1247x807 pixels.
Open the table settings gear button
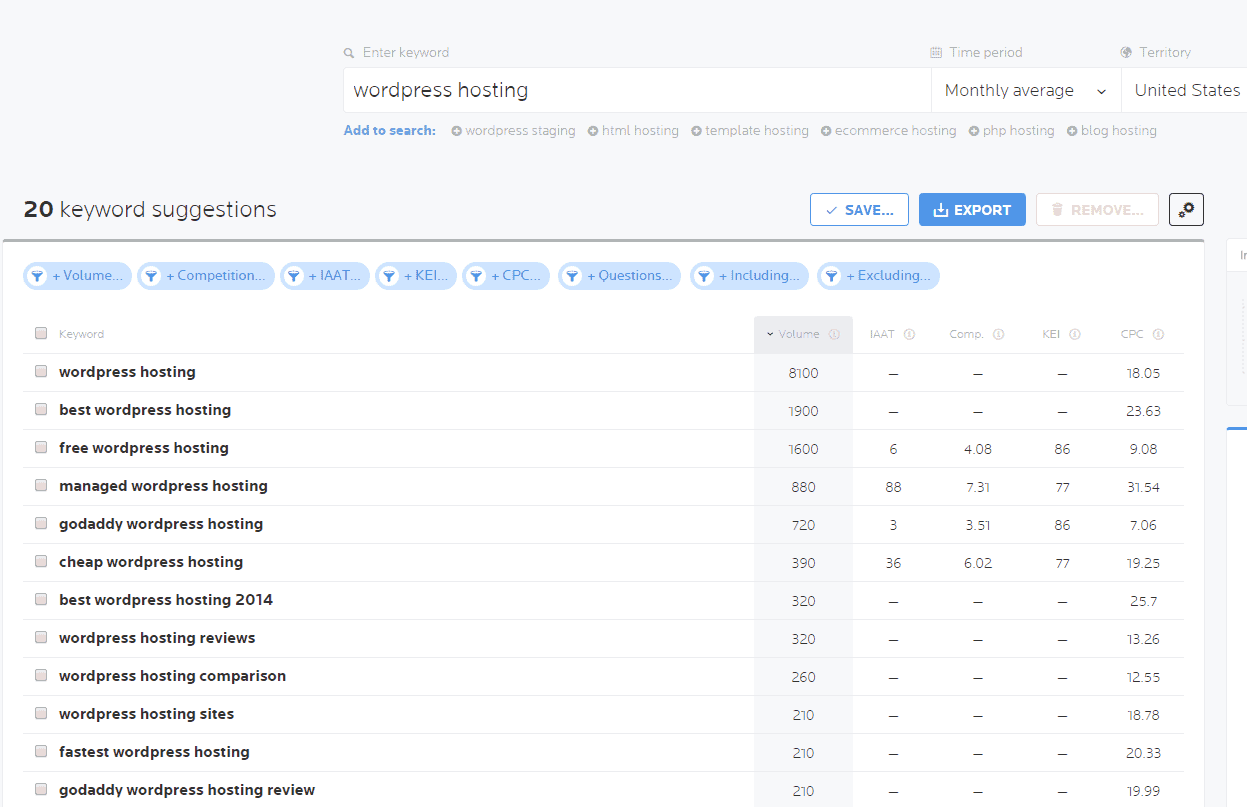1186,210
